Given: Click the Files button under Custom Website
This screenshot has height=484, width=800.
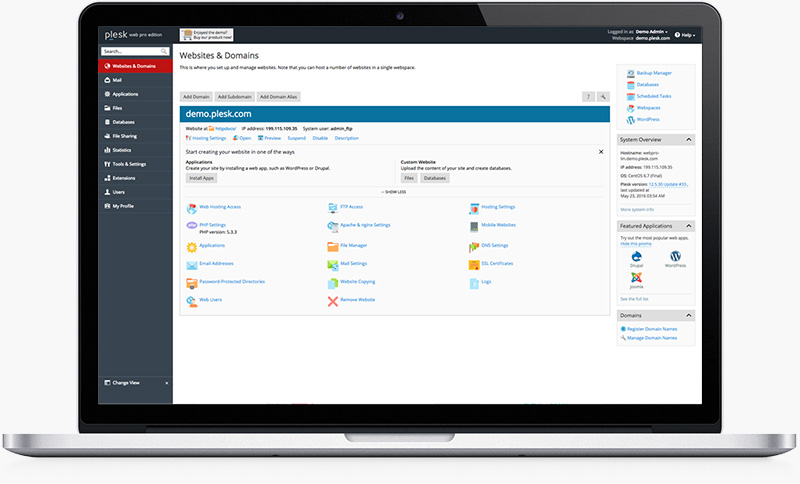Looking at the screenshot, I should pyautogui.click(x=409, y=179).
